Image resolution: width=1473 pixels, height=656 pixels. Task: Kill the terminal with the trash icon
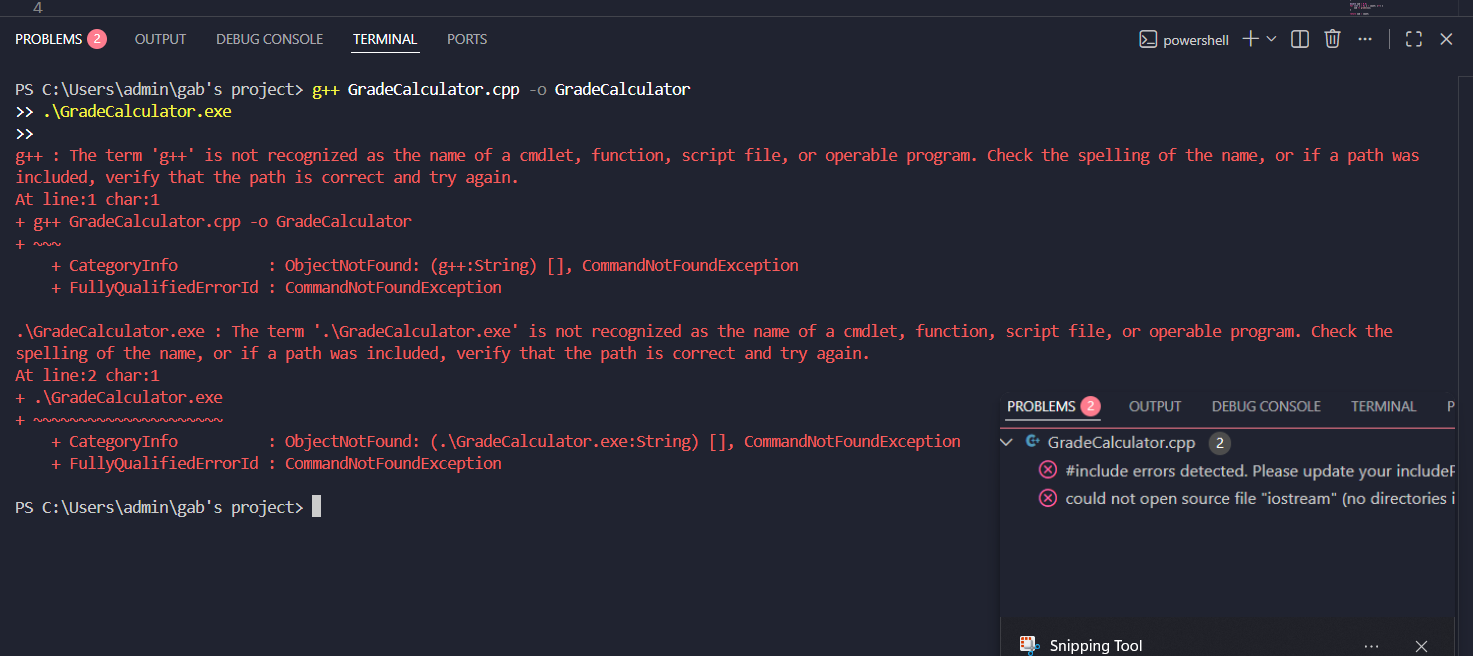(x=1332, y=39)
